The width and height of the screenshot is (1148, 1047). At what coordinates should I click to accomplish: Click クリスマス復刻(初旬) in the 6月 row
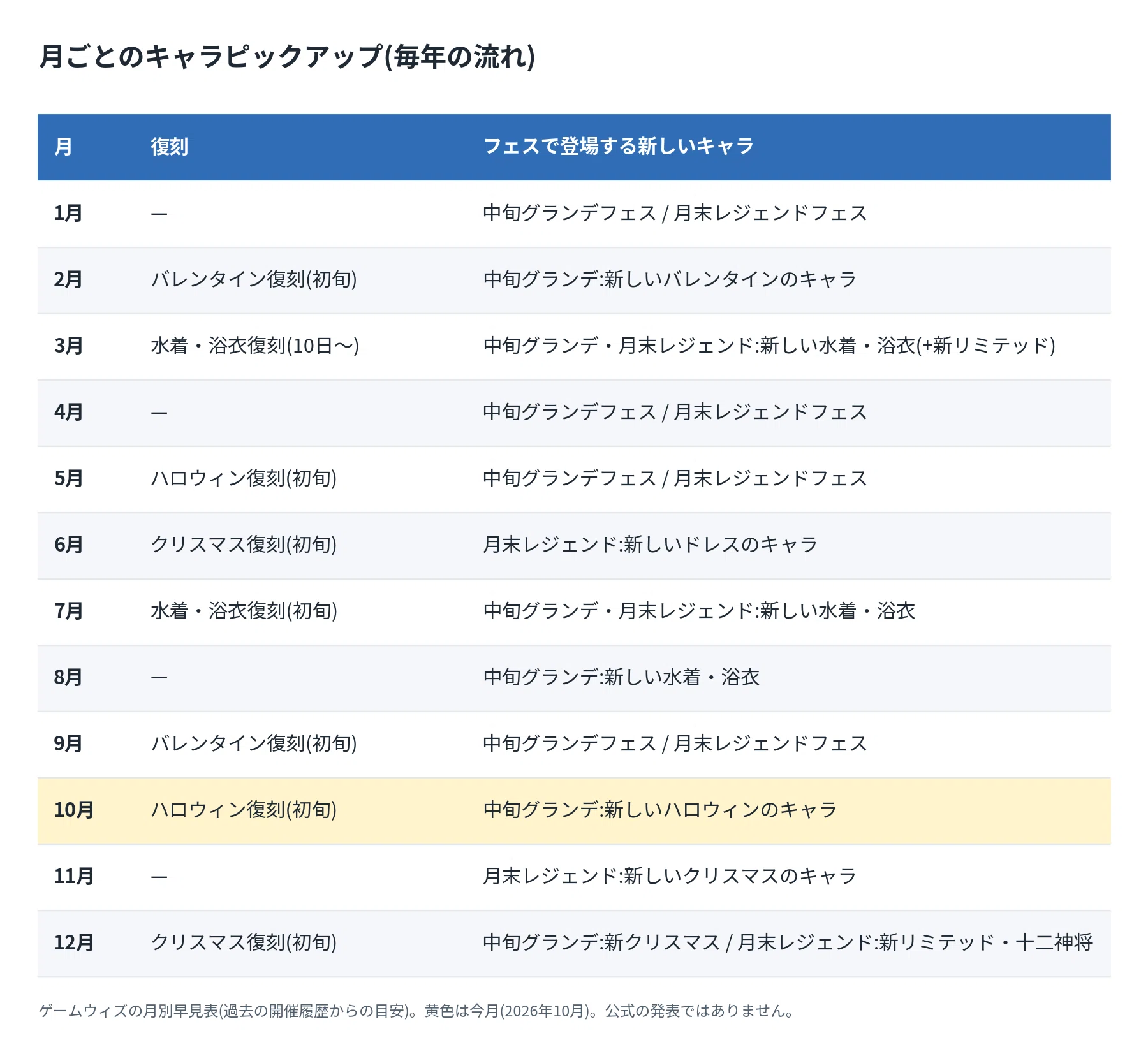pos(244,545)
